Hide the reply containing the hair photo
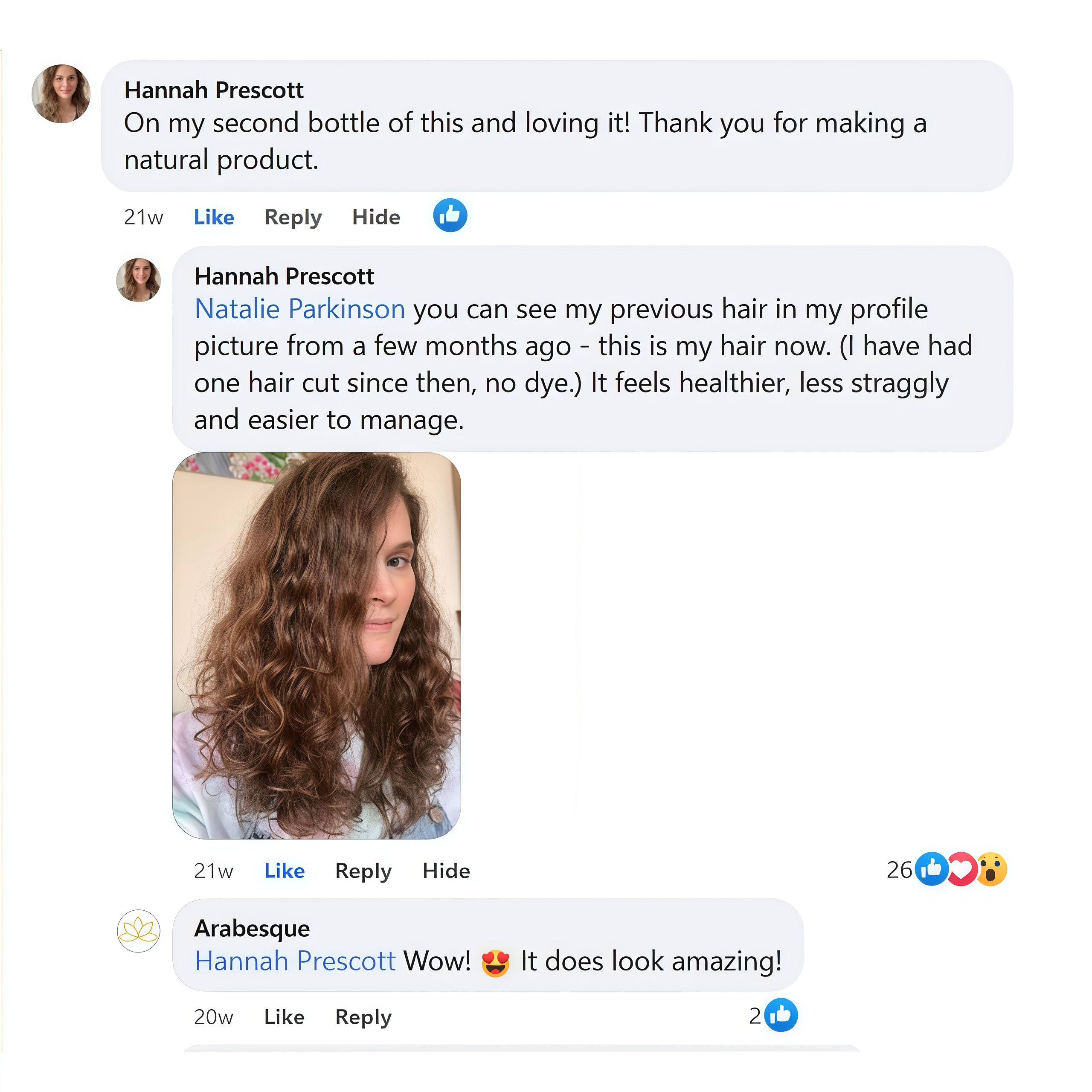Image resolution: width=1092 pixels, height=1092 pixels. [446, 871]
